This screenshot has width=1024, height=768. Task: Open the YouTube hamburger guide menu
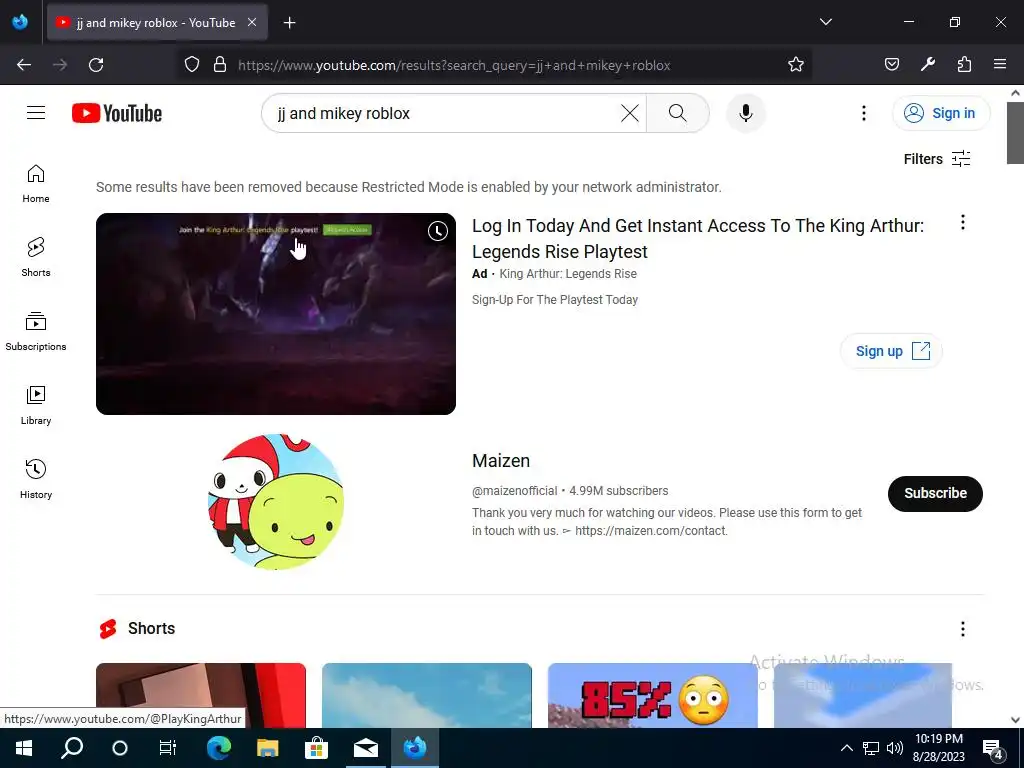click(x=36, y=113)
